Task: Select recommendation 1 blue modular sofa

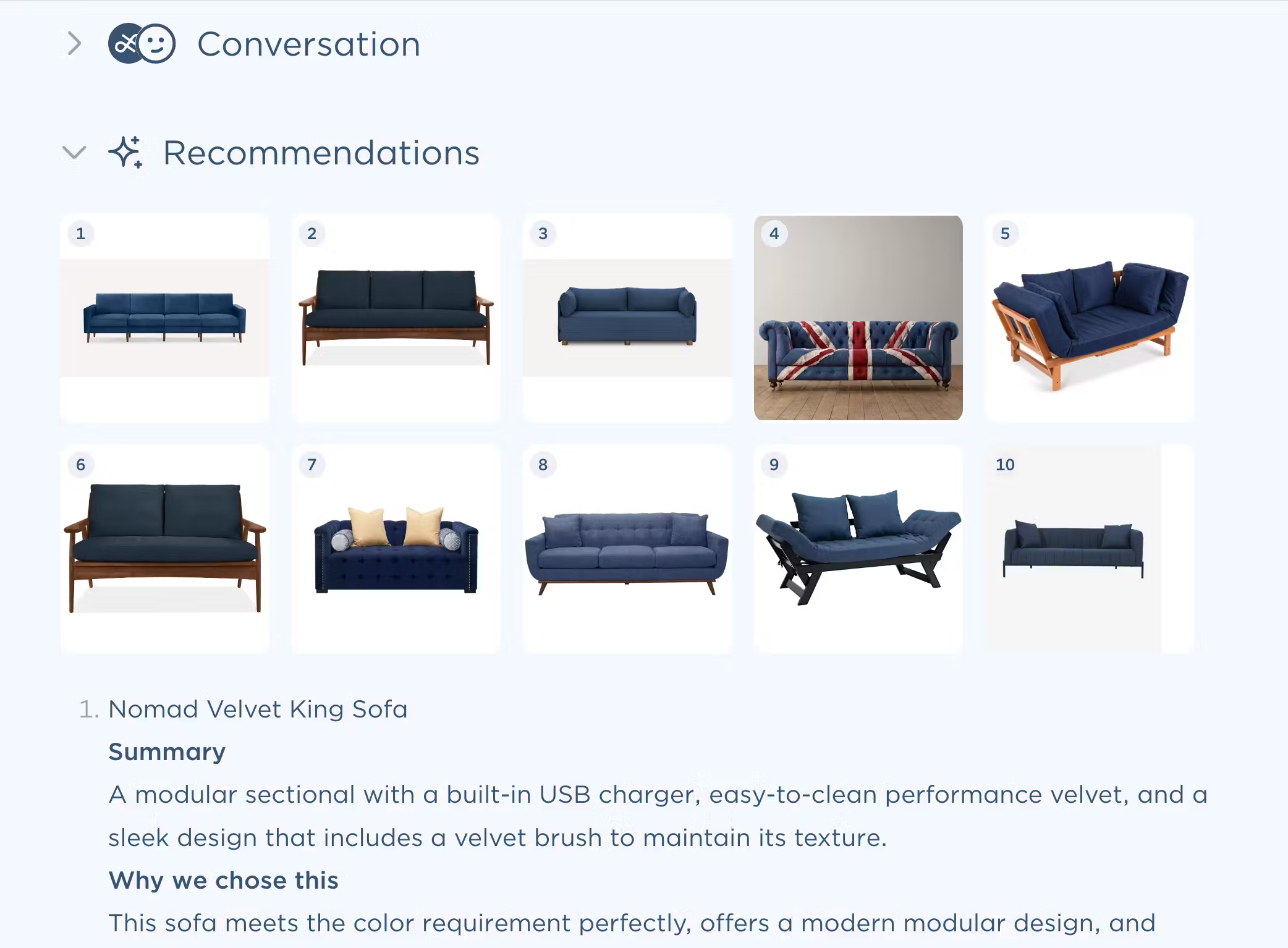Action: coord(164,318)
